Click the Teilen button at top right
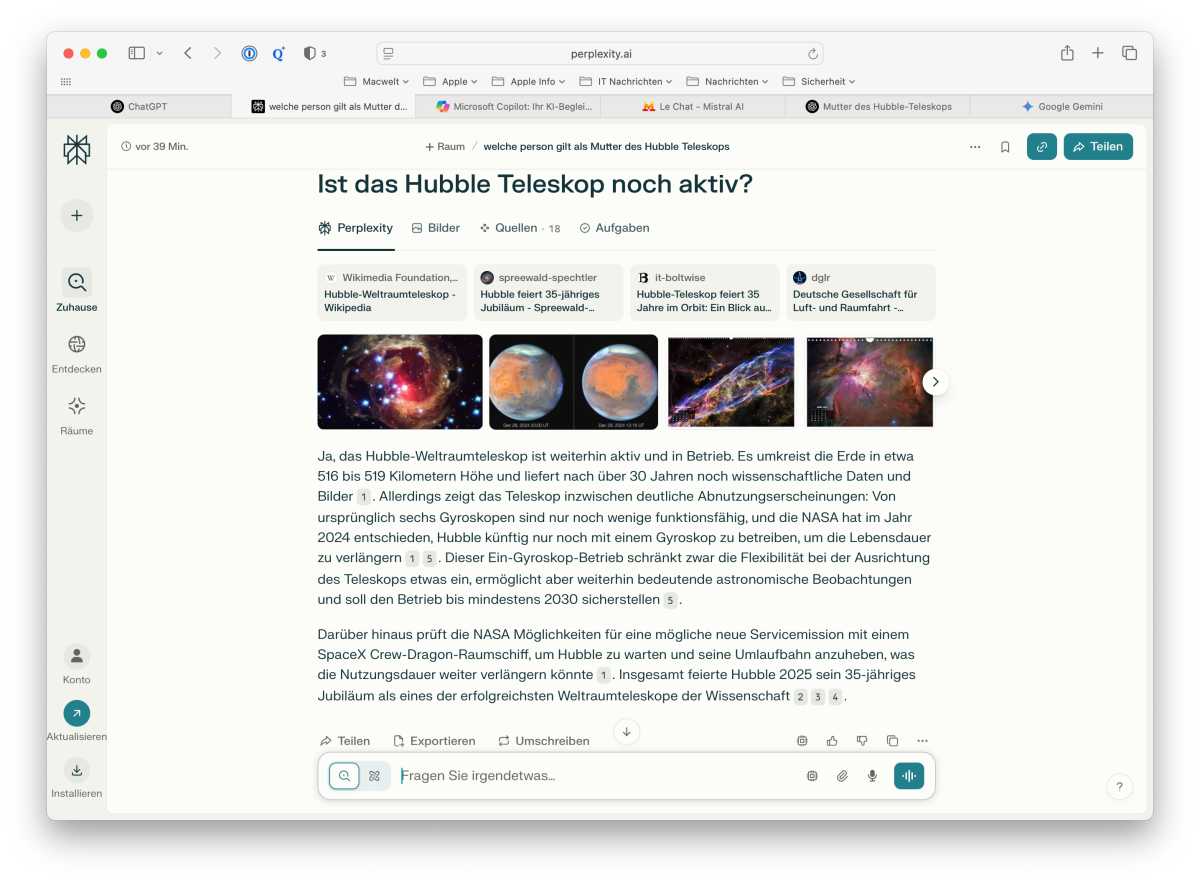Image resolution: width=1200 pixels, height=882 pixels. click(x=1097, y=147)
